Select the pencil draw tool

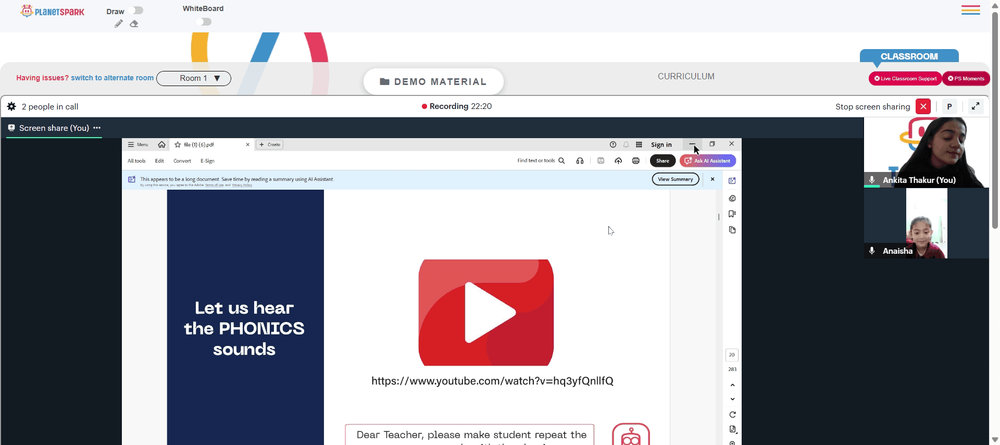119,24
